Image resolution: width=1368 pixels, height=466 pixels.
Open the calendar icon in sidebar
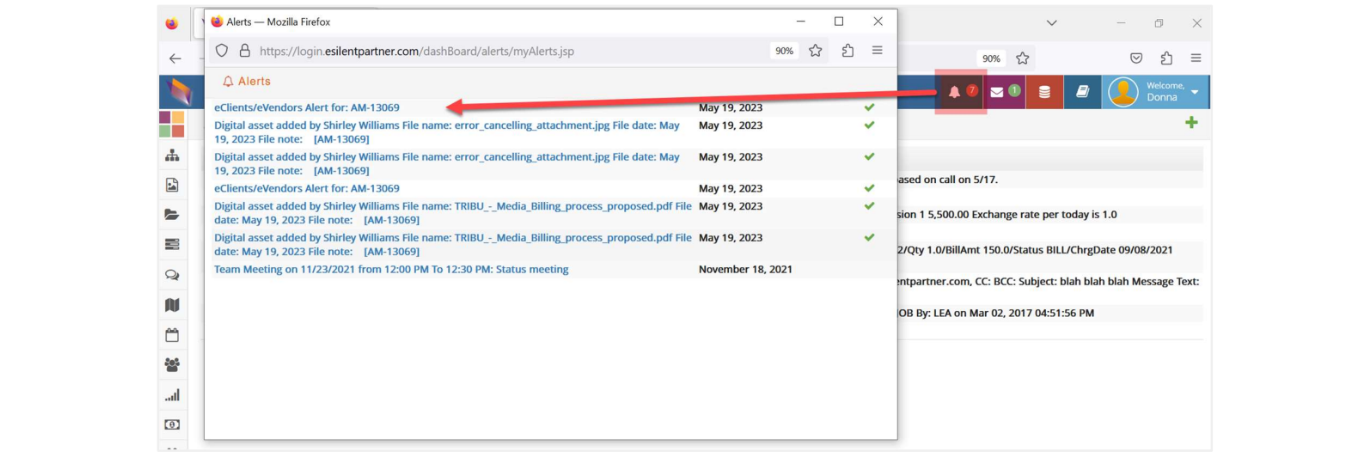pyautogui.click(x=172, y=335)
